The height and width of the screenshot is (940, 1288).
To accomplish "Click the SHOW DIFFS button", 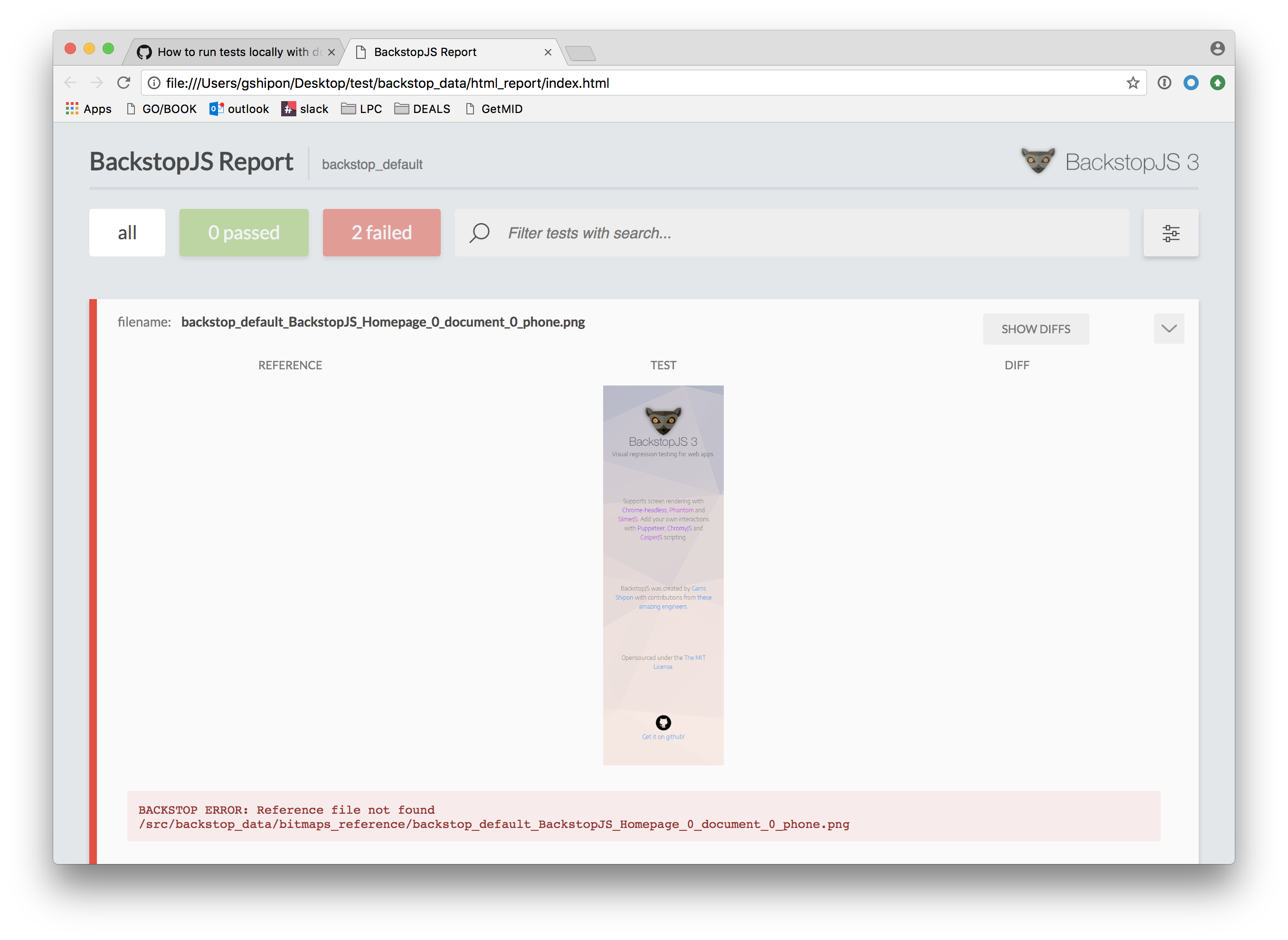I will click(1036, 329).
